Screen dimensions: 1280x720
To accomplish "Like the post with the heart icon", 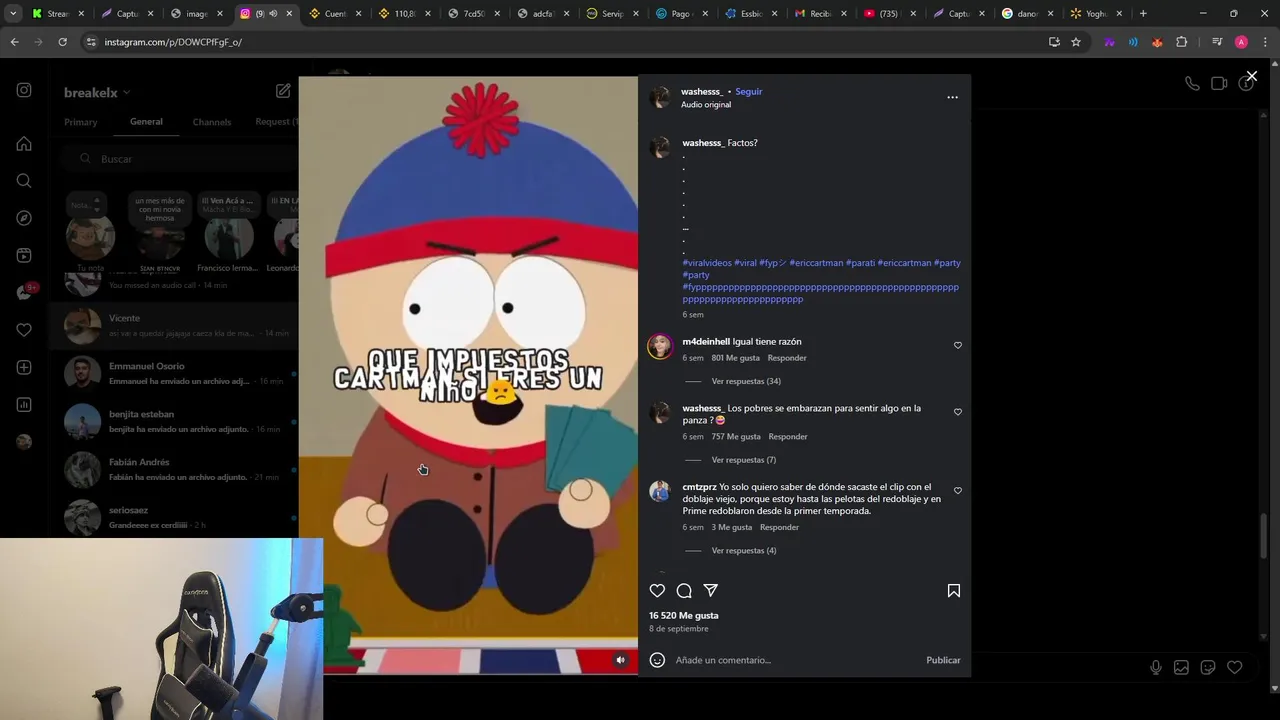I will pos(657,591).
